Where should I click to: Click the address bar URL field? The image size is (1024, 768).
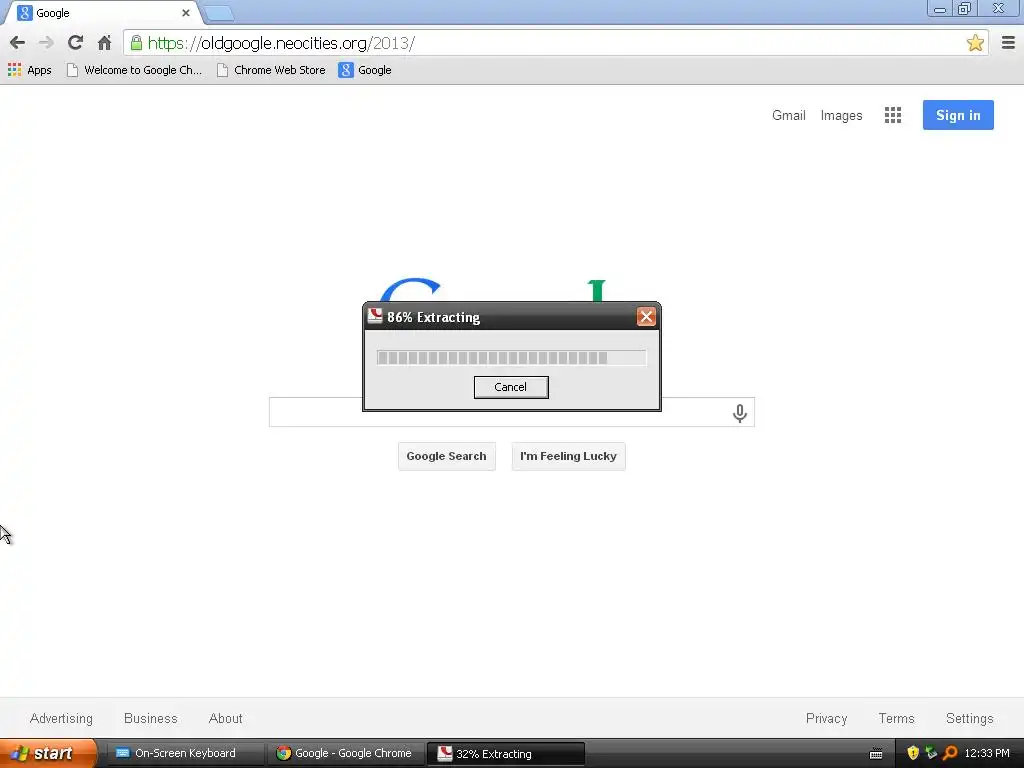click(x=555, y=43)
